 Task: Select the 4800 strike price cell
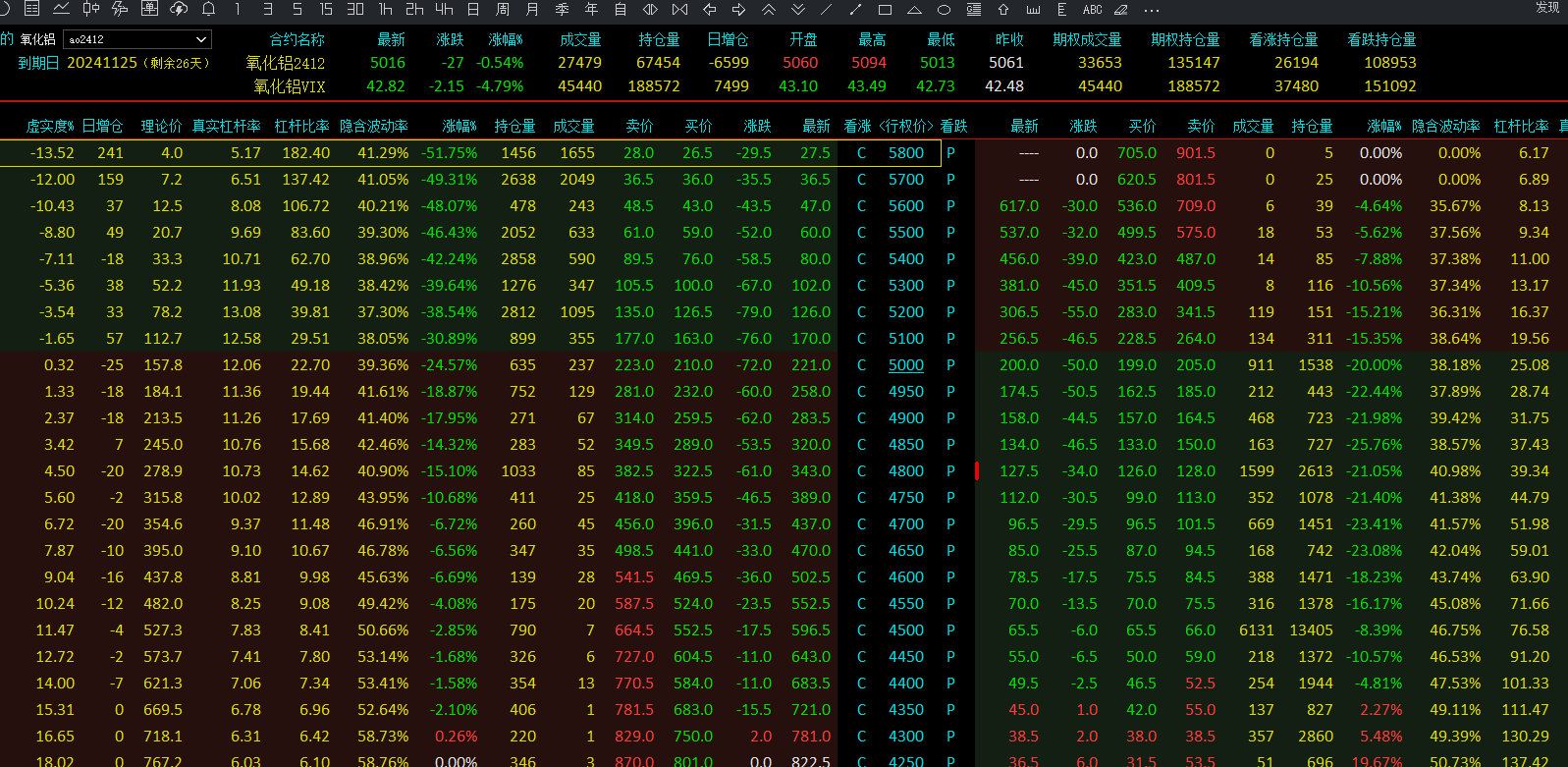point(906,471)
